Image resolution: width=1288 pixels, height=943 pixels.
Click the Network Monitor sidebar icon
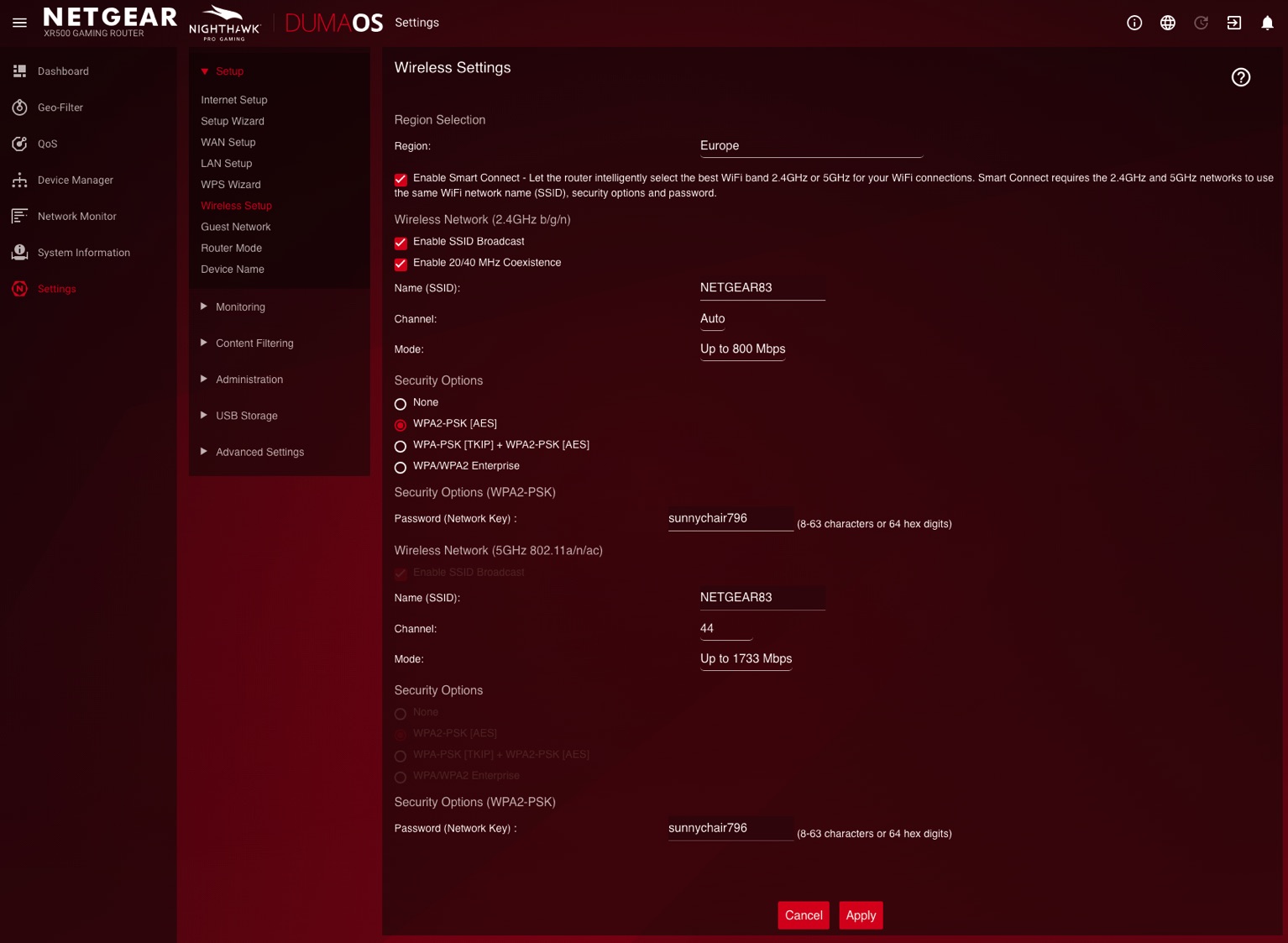pyautogui.click(x=20, y=216)
